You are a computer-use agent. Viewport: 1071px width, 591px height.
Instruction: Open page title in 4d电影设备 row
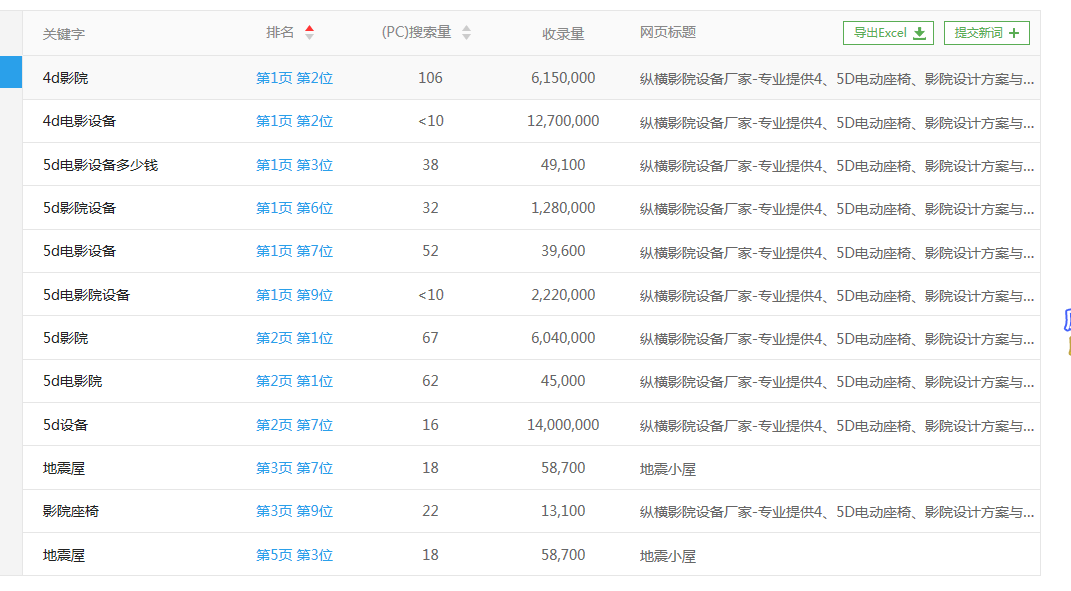click(x=836, y=122)
